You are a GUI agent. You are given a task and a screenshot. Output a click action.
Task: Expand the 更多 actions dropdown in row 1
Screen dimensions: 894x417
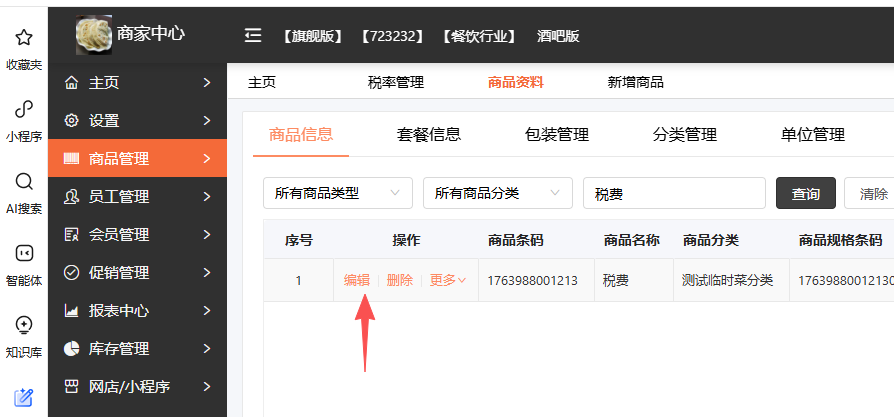click(x=447, y=280)
